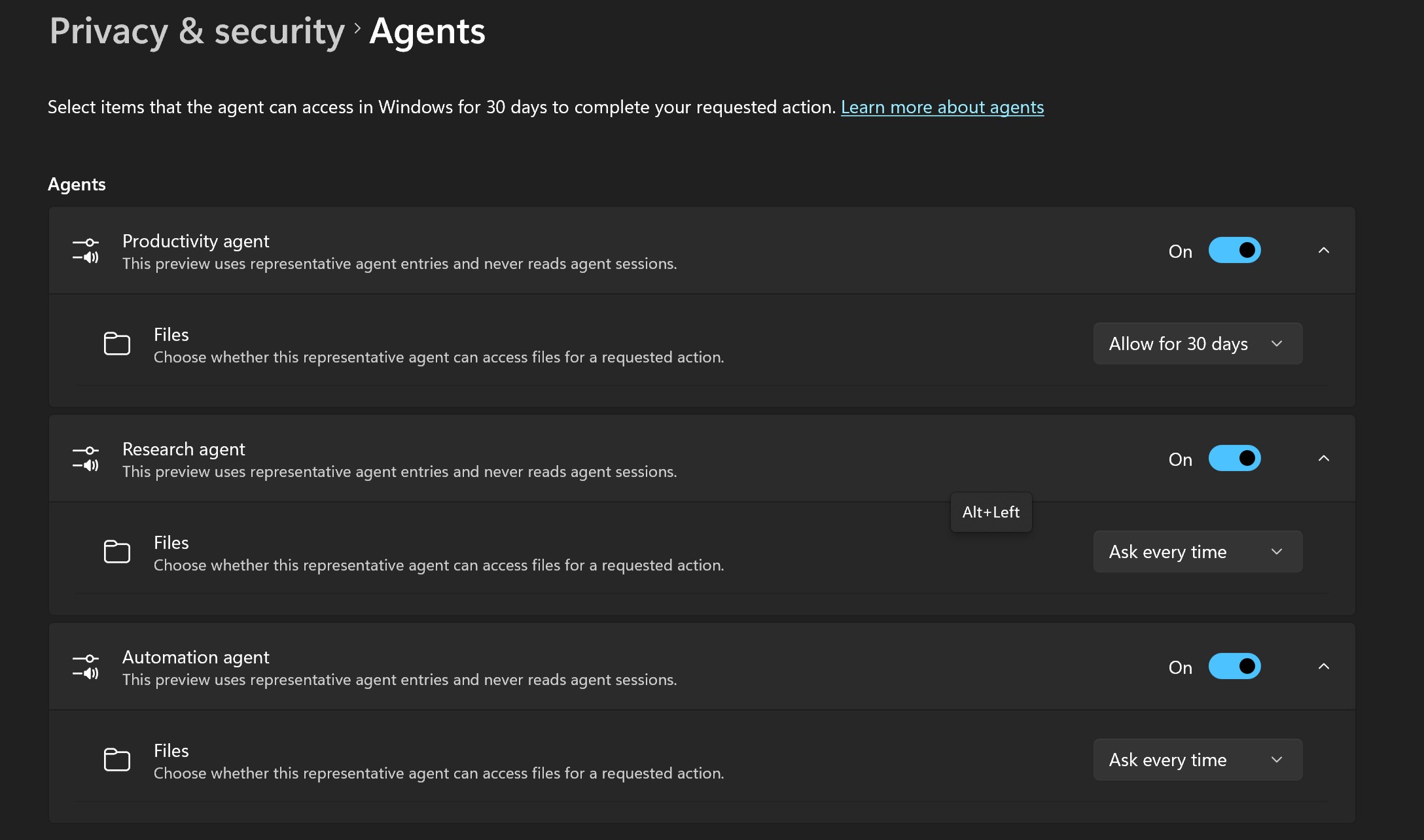The width and height of the screenshot is (1424, 840).
Task: Click the 'Agents' breadcrumb page title
Action: (427, 31)
